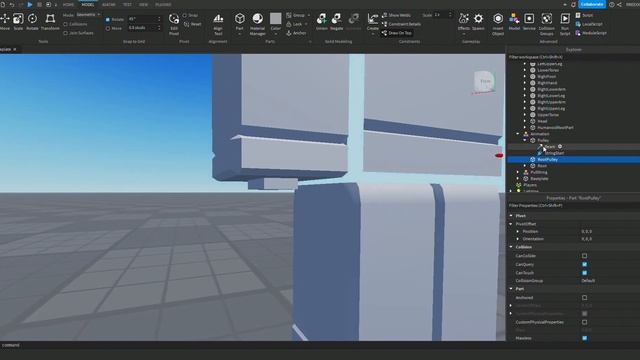Screen dimensions: 640x360
Task: Switch to the PLUGINS ribbon tab
Action: (163, 4)
